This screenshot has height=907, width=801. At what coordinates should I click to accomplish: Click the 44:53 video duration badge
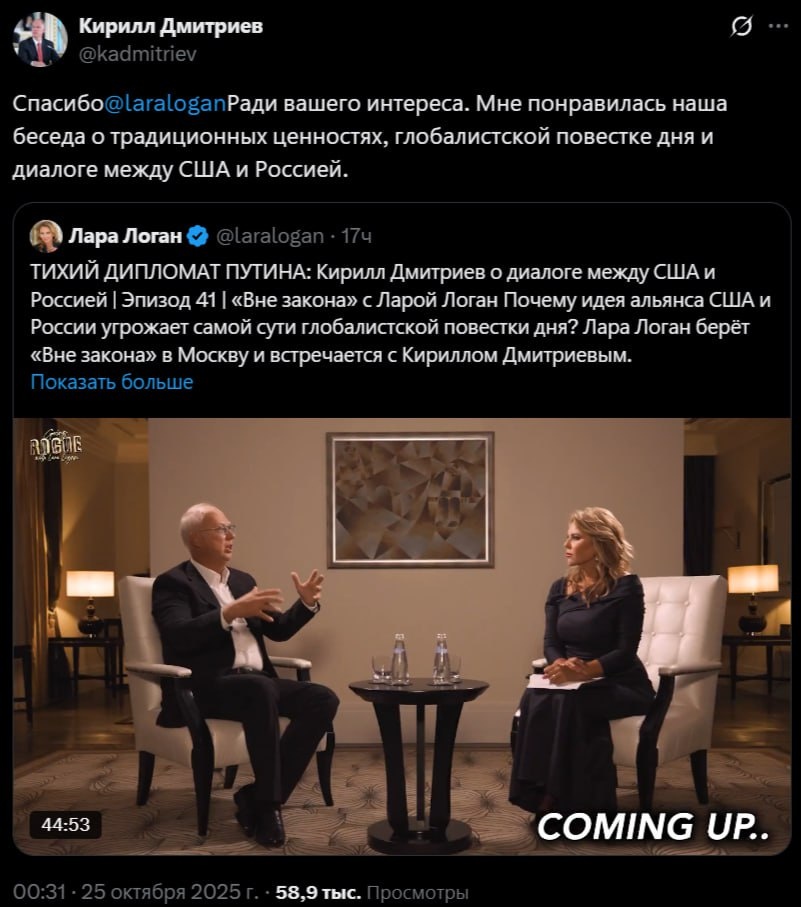tap(66, 824)
